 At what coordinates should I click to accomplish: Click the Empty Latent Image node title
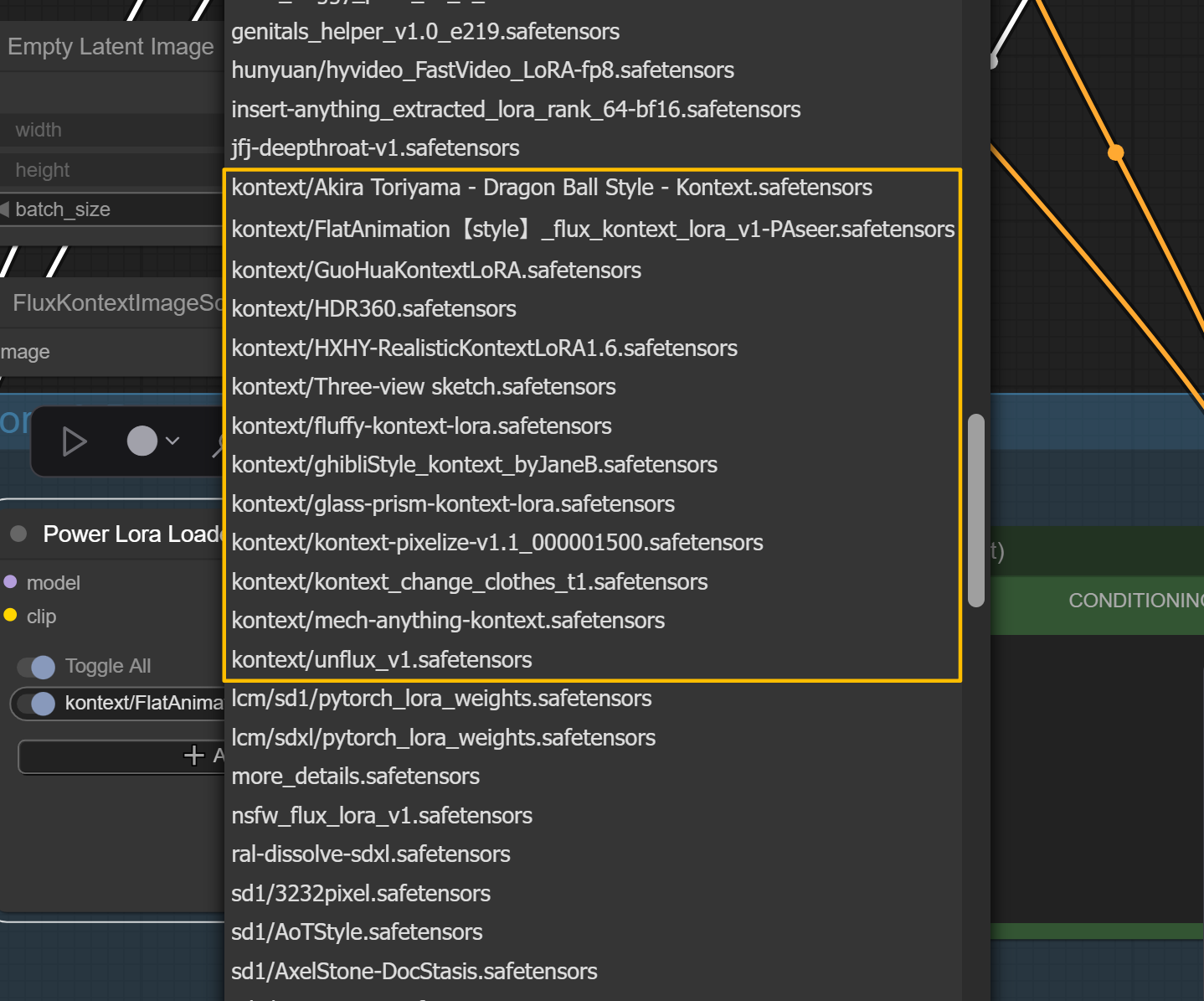(111, 47)
